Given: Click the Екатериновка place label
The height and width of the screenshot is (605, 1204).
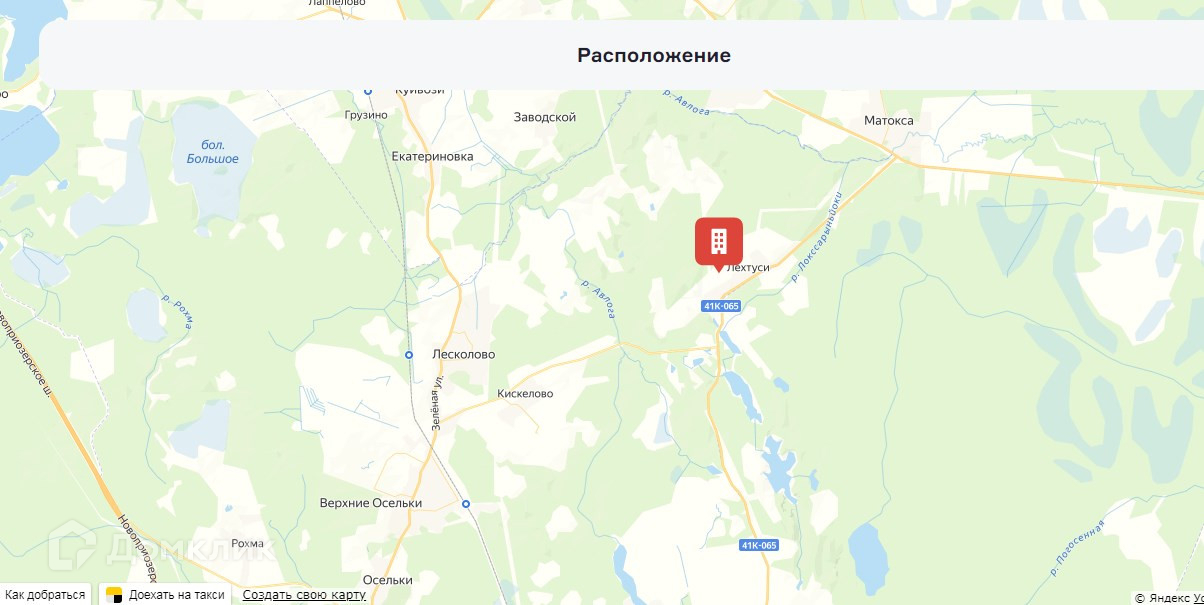Looking at the screenshot, I should point(432,157).
